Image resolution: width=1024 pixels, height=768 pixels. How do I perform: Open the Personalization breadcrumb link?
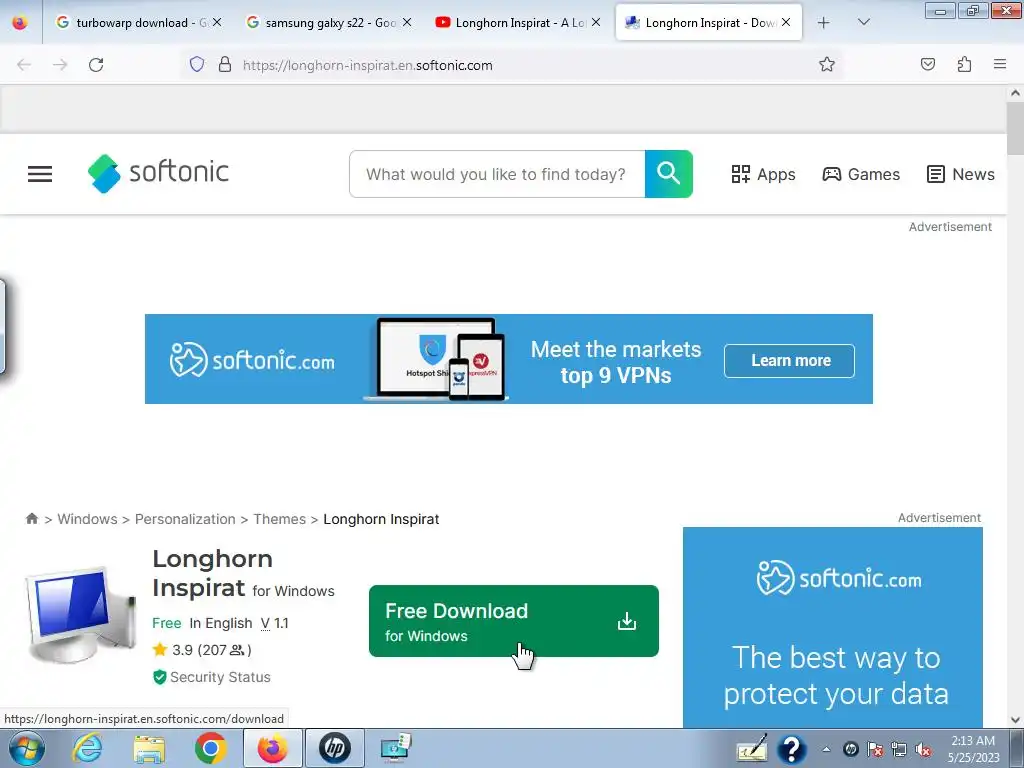click(x=185, y=519)
